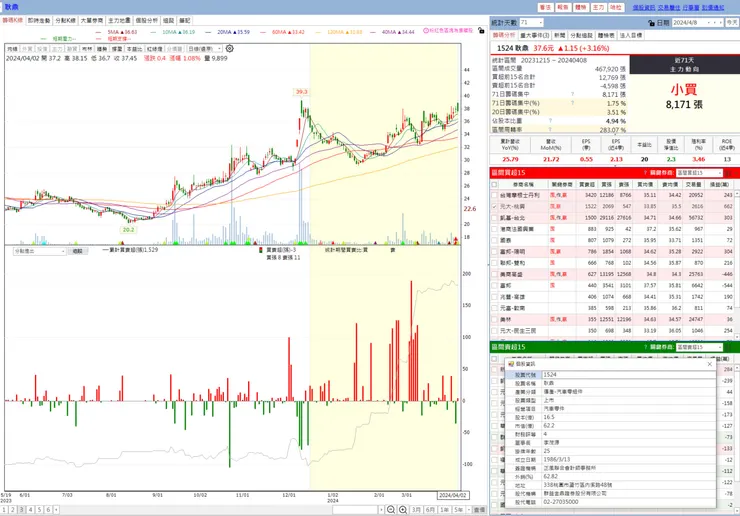Toggle 均線 overlay button in chart toolbar
This screenshot has width=740, height=516.
click(x=12, y=49)
